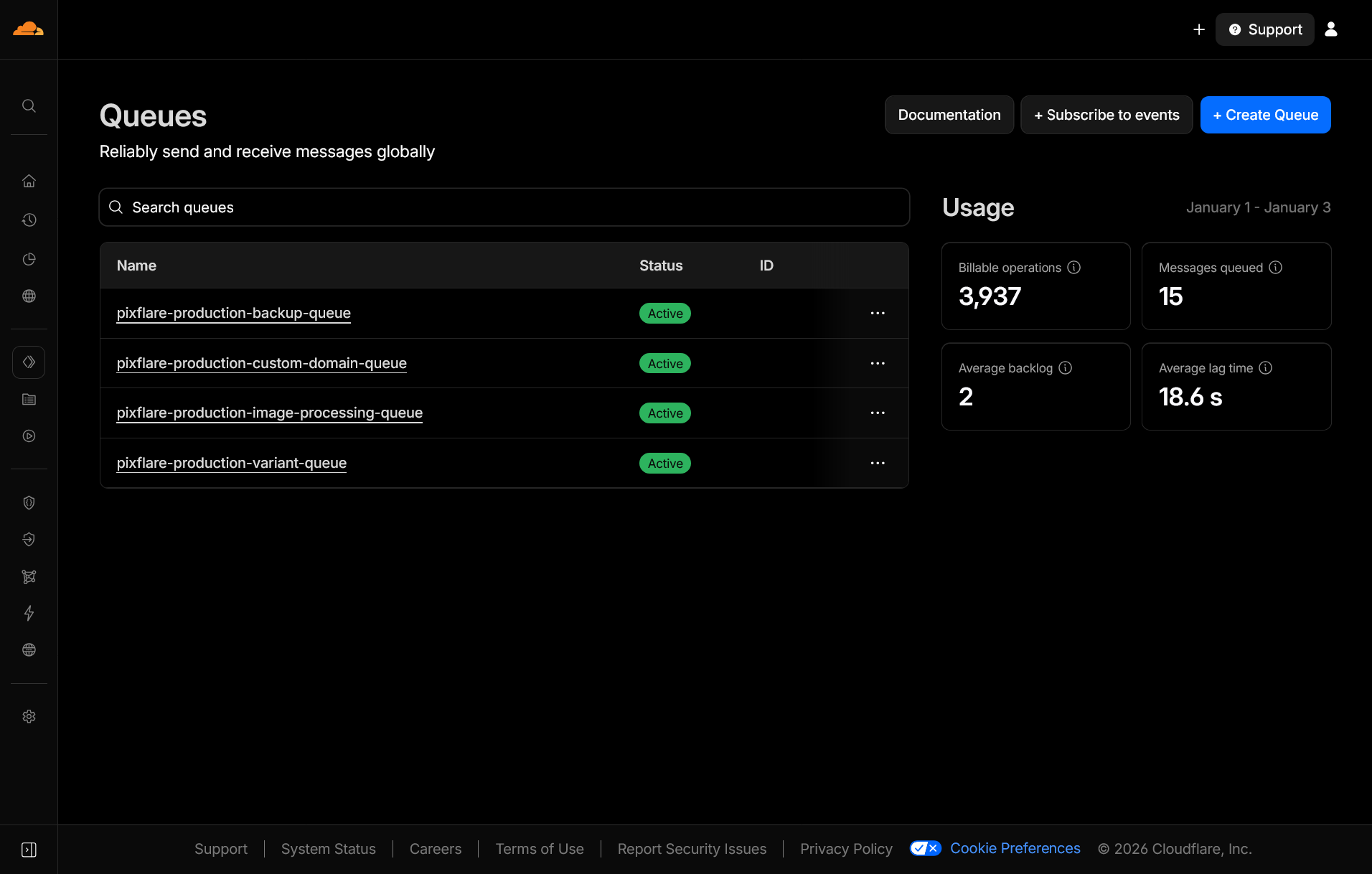Open actions menu for pixflare-production-backup-queue
1372x874 pixels.
click(x=877, y=313)
